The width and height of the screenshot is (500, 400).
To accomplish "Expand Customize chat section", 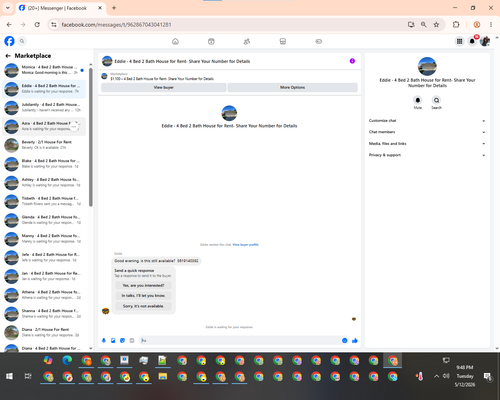I will click(x=427, y=121).
